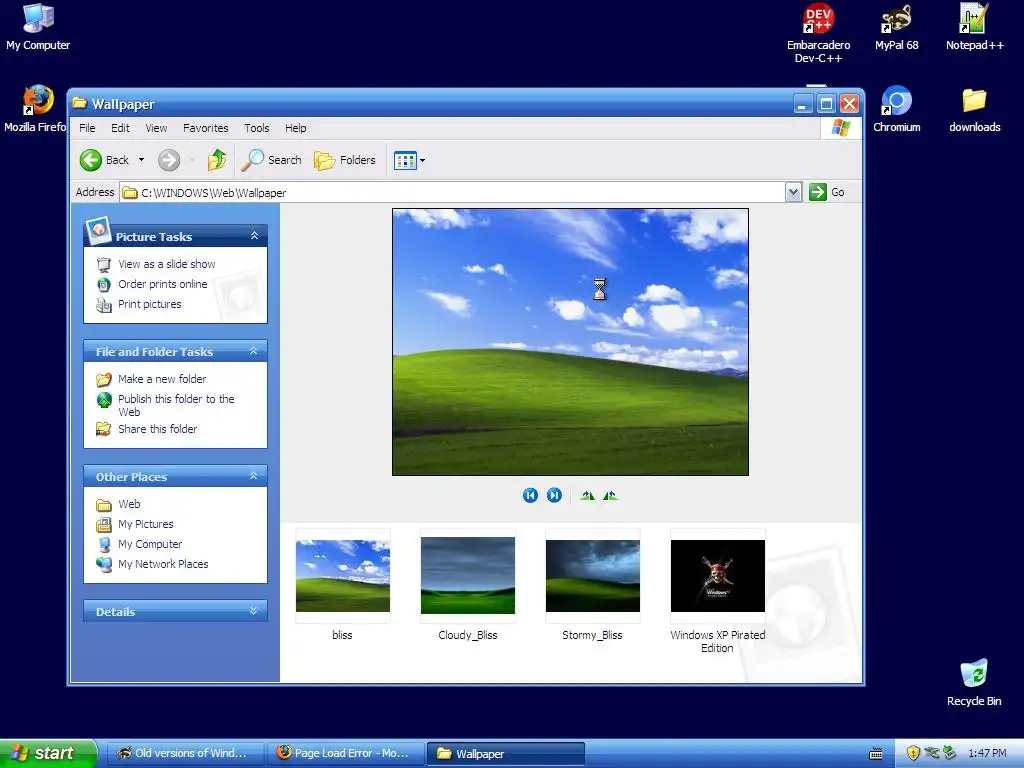
Task: Collapse the File and Folder Tasks panel
Action: tap(254, 351)
